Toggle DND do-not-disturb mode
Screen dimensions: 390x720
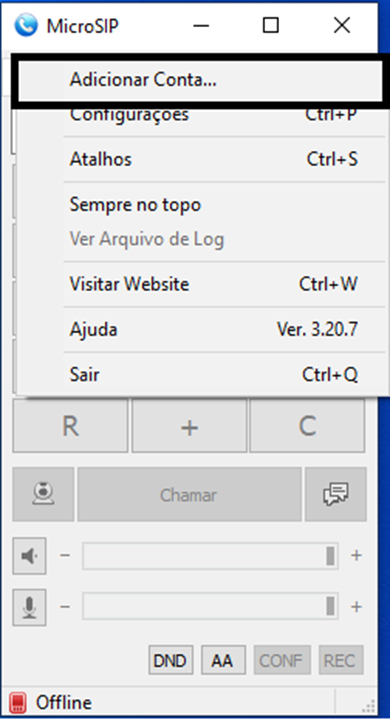170,660
